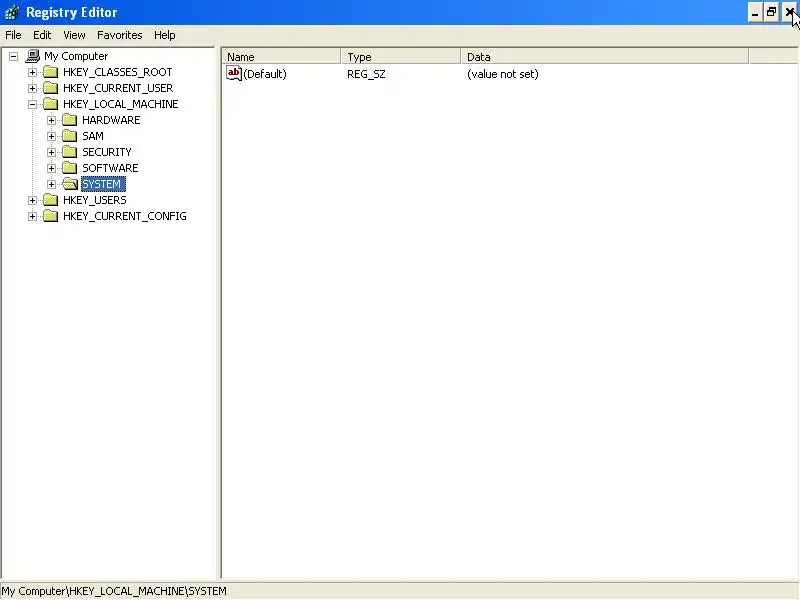Click the HKEY_CURRENT_USER folder icon
Screen dimensions: 800x600
pos(50,88)
